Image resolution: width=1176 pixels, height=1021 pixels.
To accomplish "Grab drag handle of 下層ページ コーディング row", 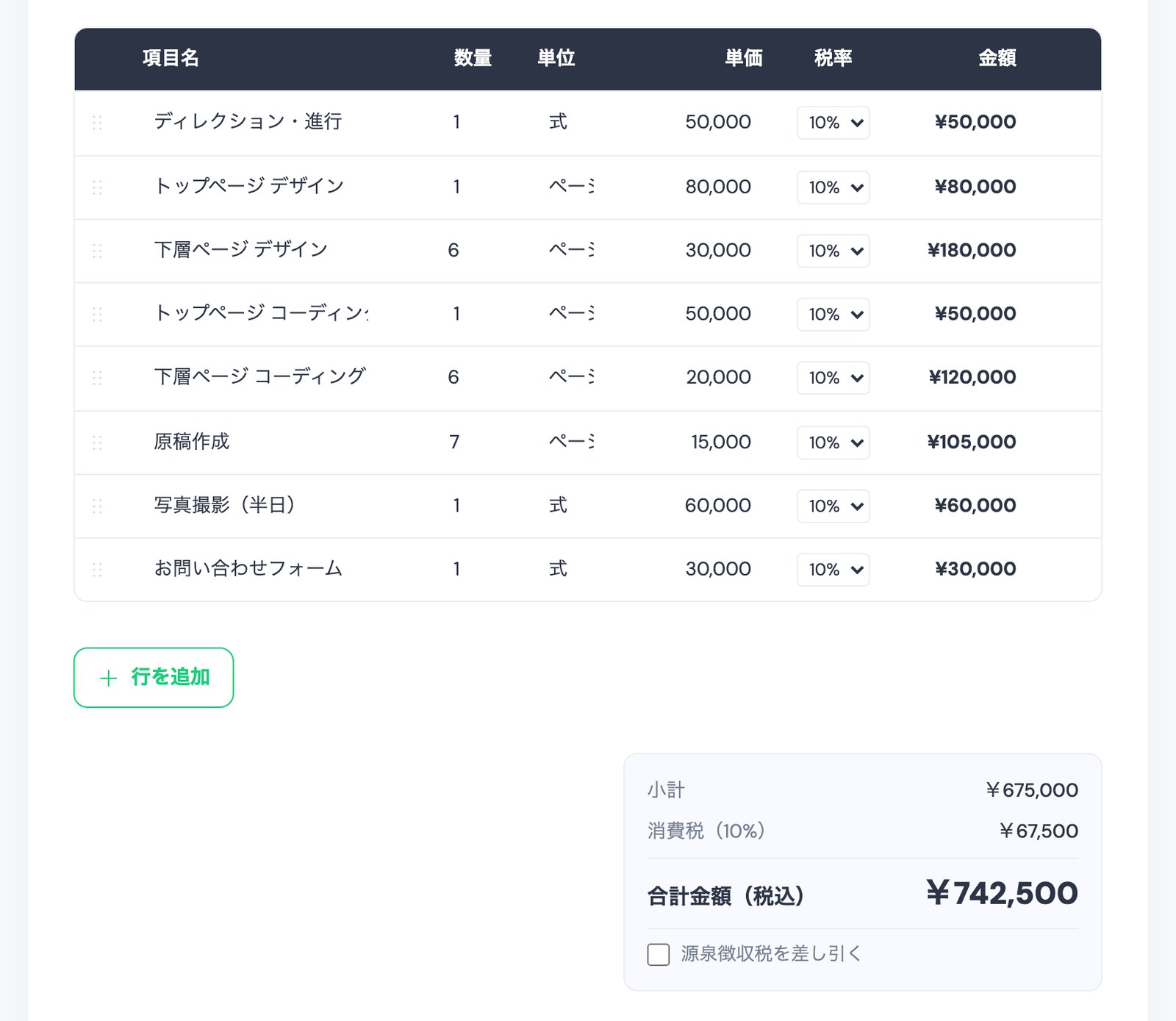I will (97, 378).
